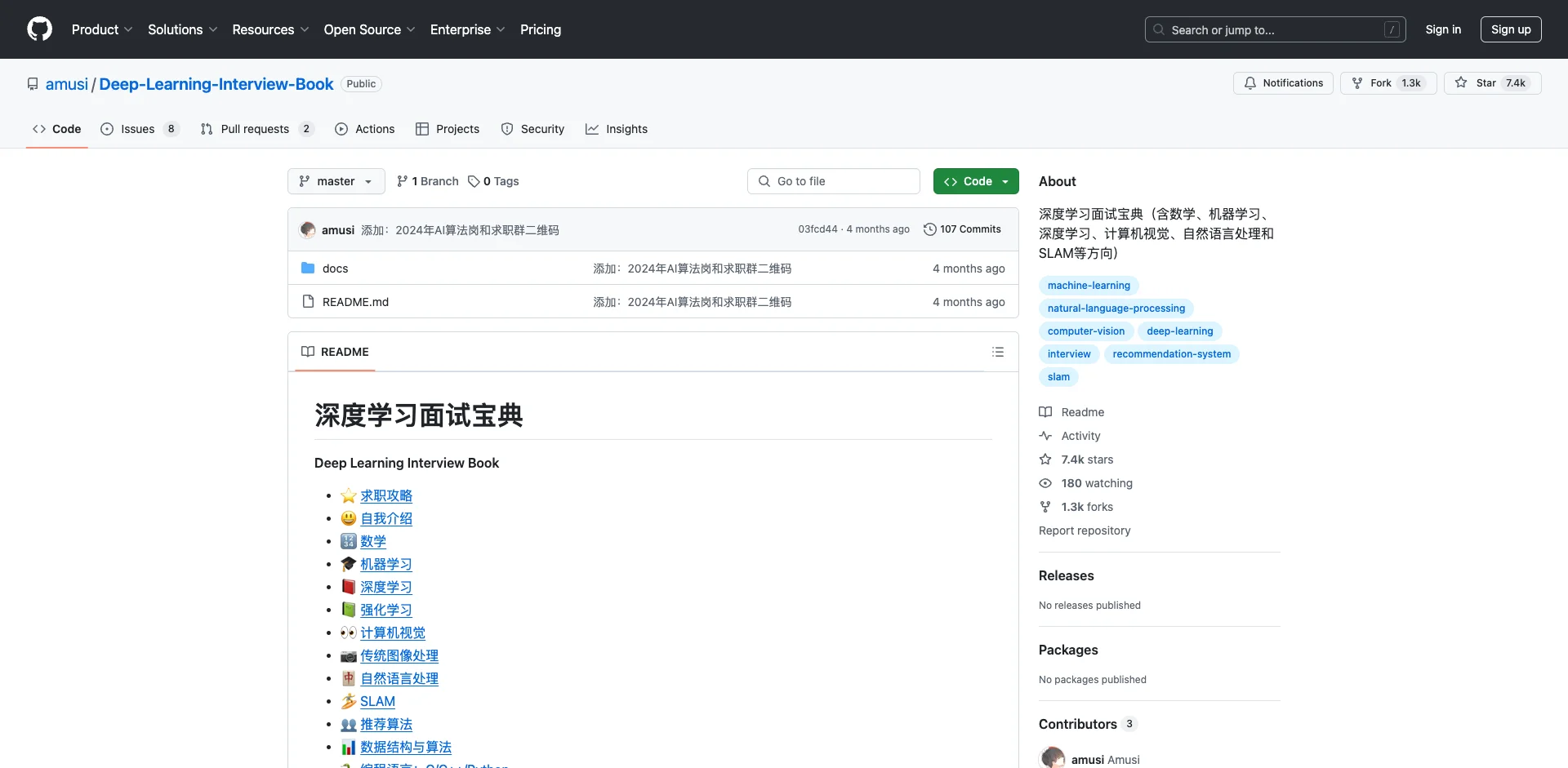Open the Projects tab
The width and height of the screenshot is (1568, 768).
tap(448, 129)
